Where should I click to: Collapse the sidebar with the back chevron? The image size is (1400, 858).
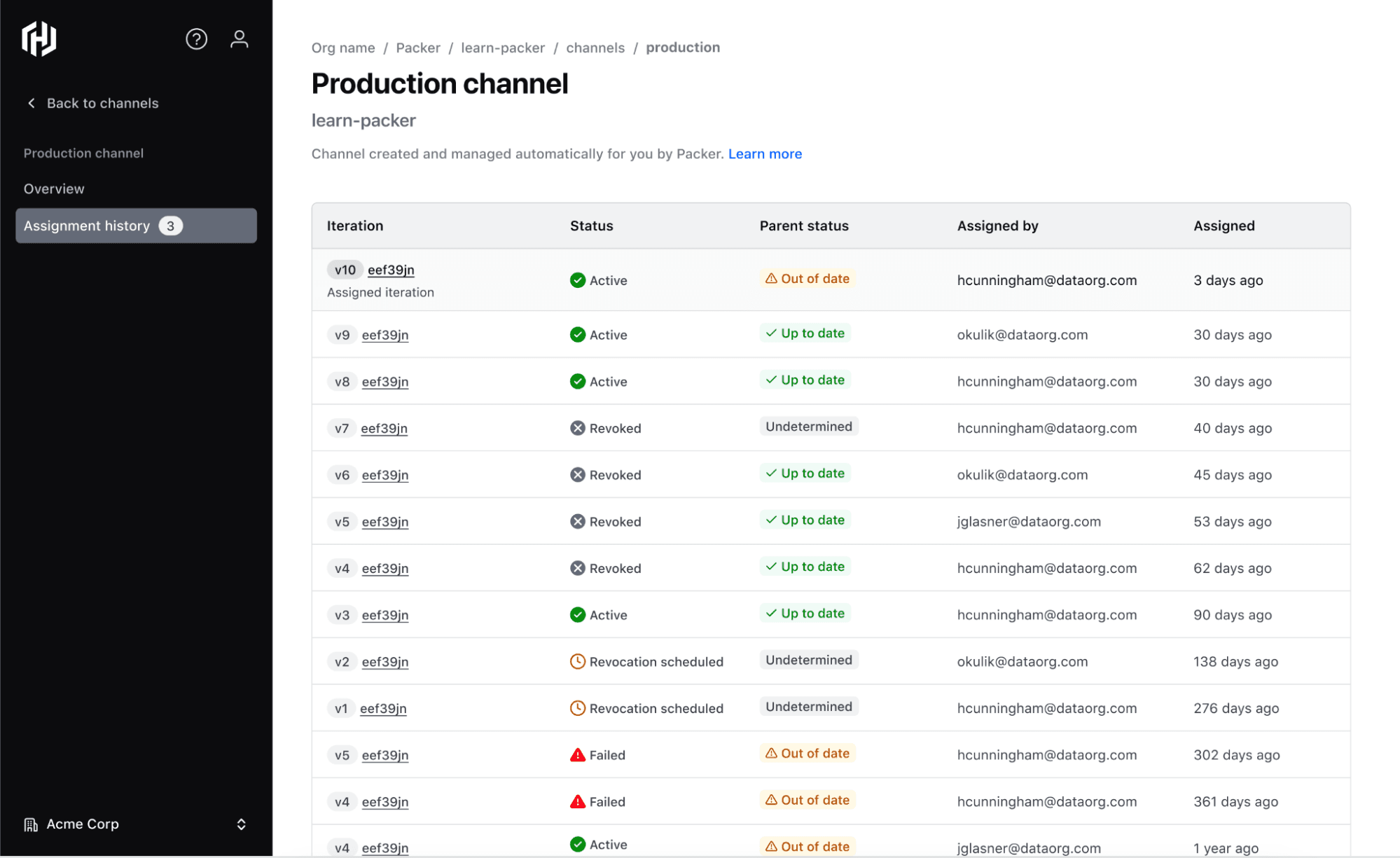[x=32, y=103]
